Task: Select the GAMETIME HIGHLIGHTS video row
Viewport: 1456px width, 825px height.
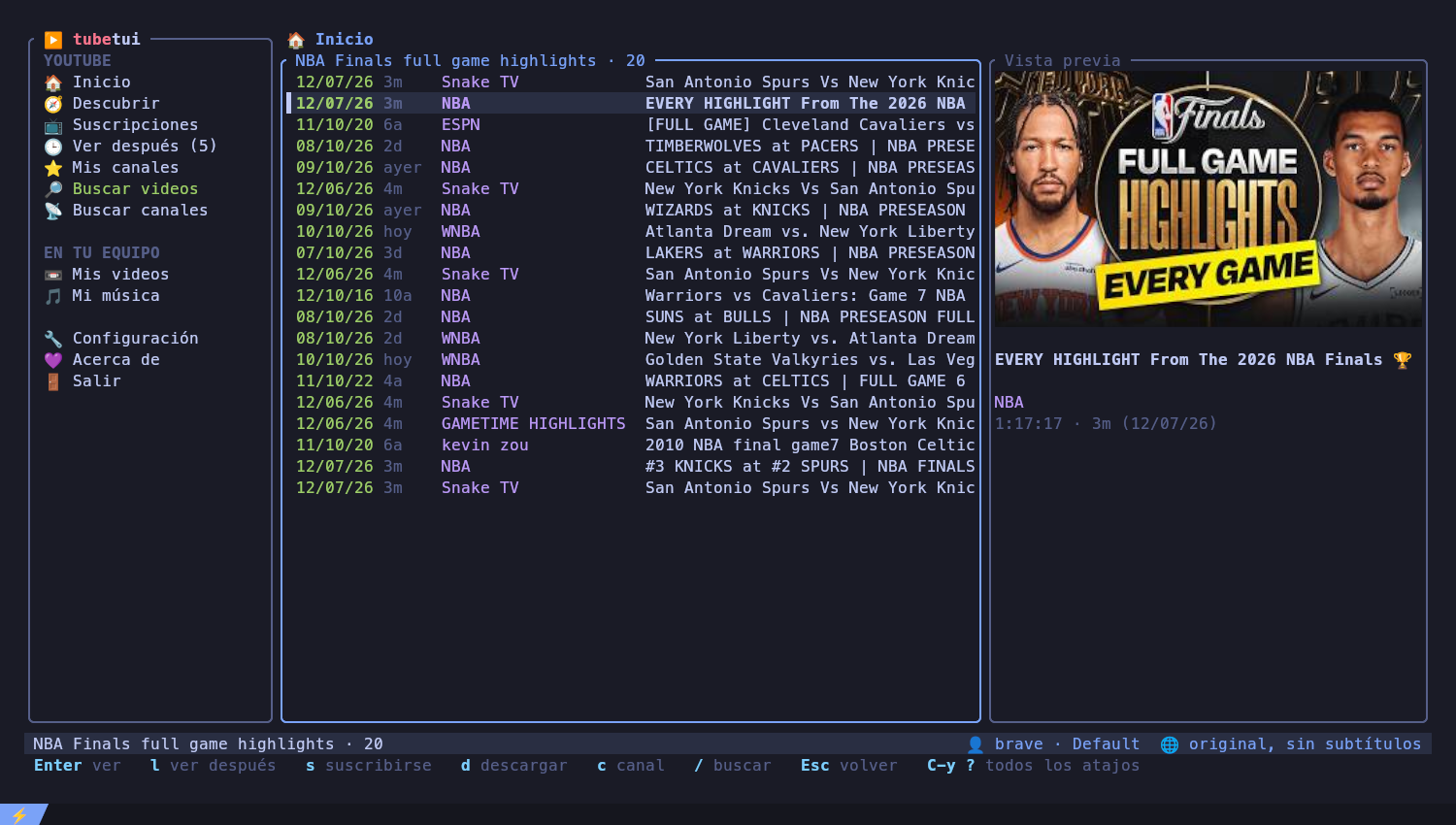Action: coord(631,424)
